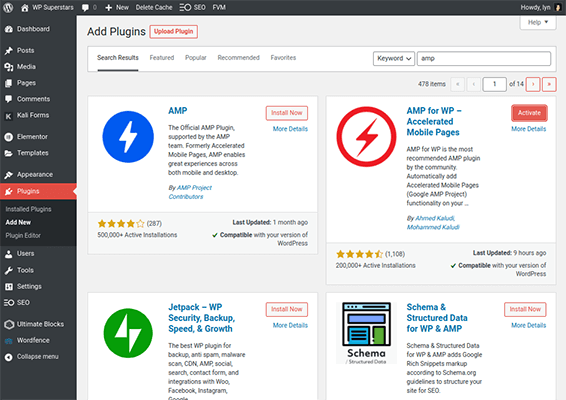Screen dimensions: 566x400
Task: Click the plus New icon in admin bar
Action: [108, 8]
